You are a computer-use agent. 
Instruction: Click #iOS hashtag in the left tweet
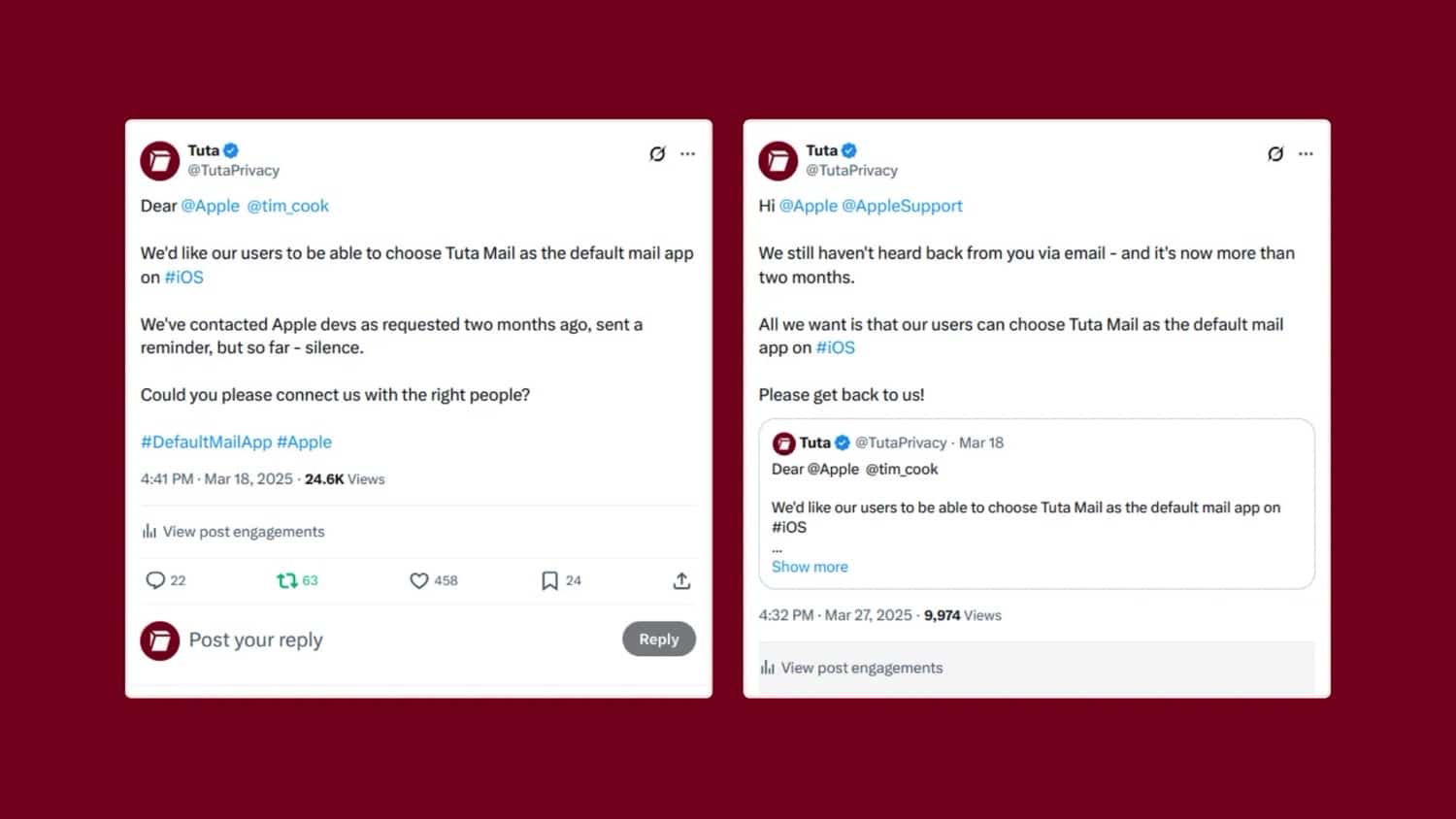[183, 278]
